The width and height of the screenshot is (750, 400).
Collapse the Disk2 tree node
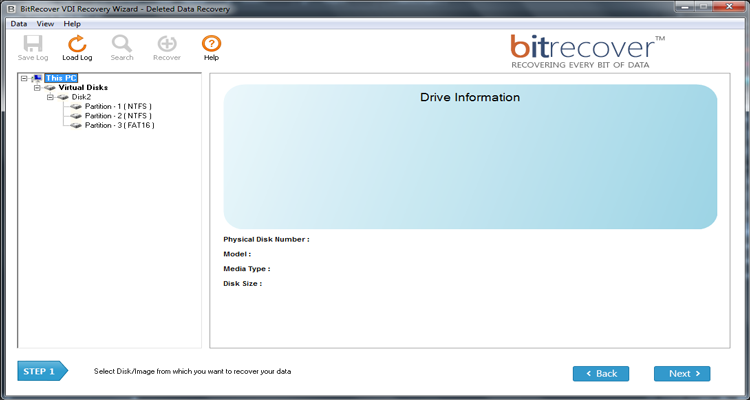tap(50, 97)
